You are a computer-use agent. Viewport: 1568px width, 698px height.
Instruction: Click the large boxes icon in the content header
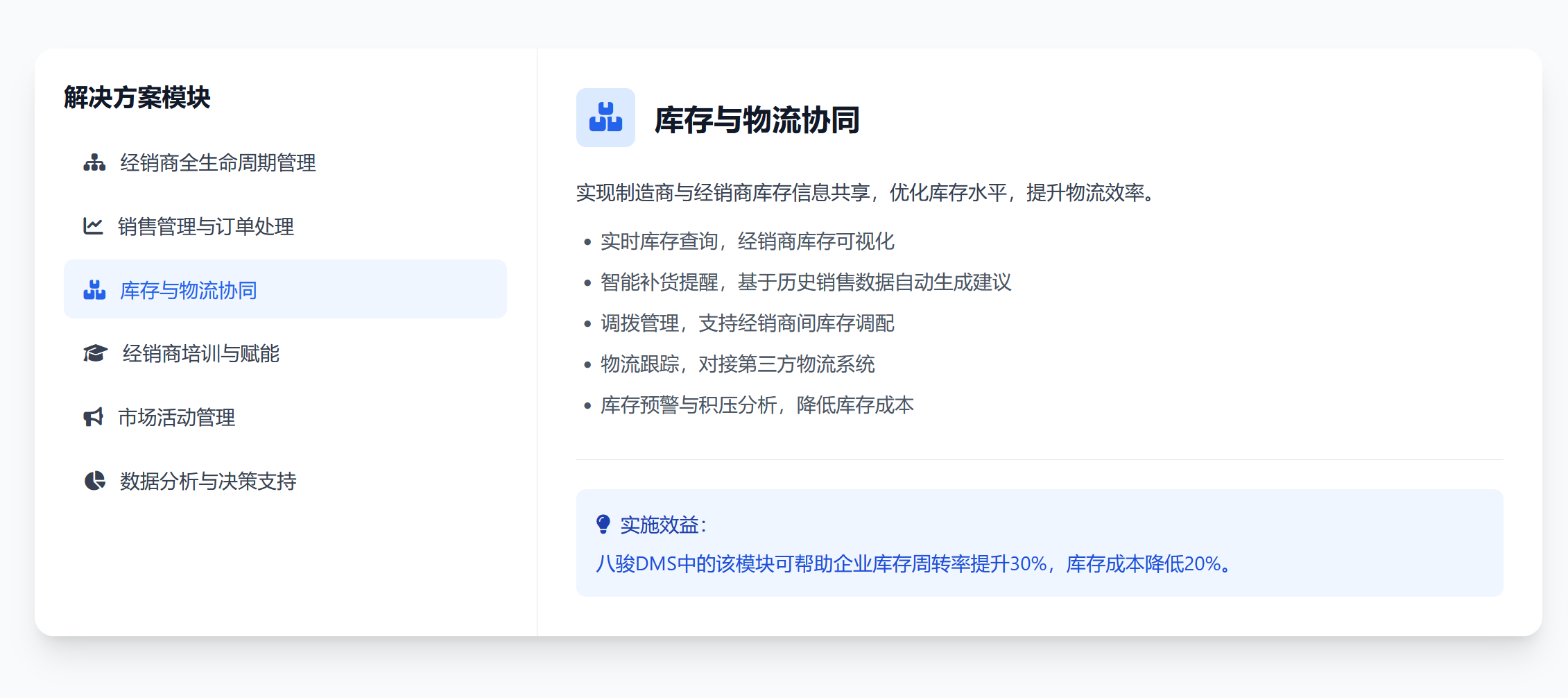605,117
